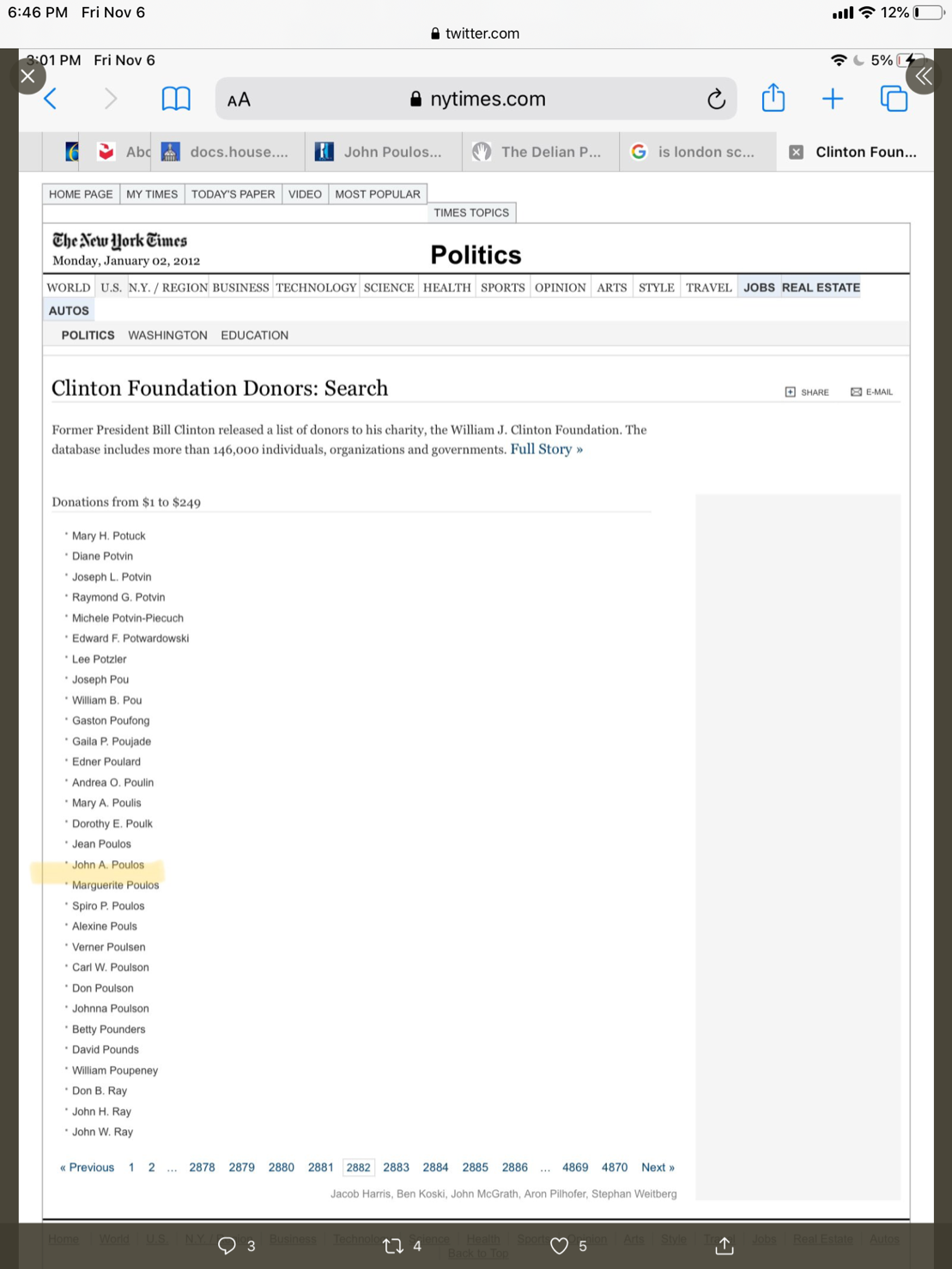Switch to the docs.house.... tab
Viewport: 952px width, 1269px height.
point(227,152)
